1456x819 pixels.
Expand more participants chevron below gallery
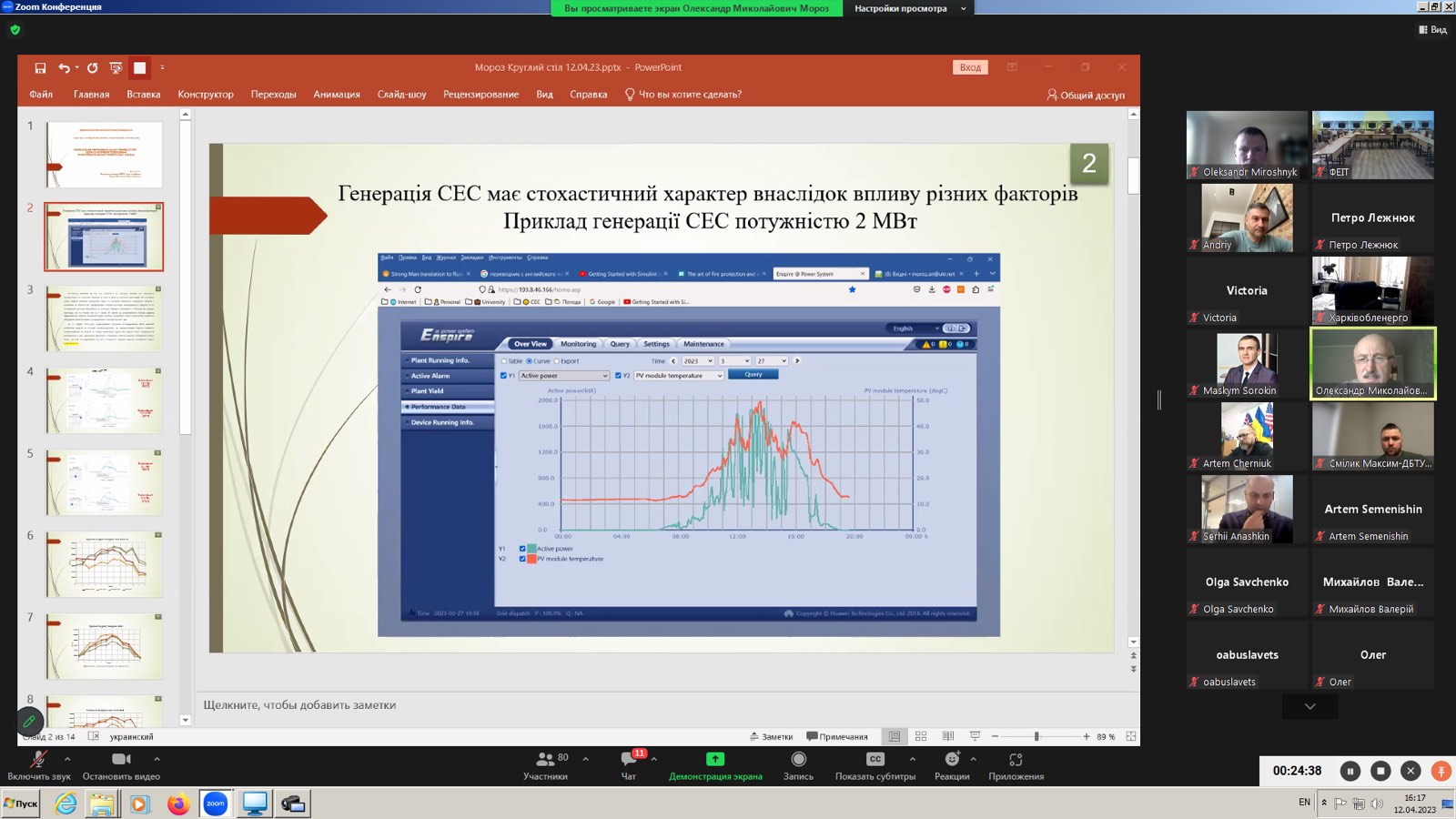tap(1309, 706)
